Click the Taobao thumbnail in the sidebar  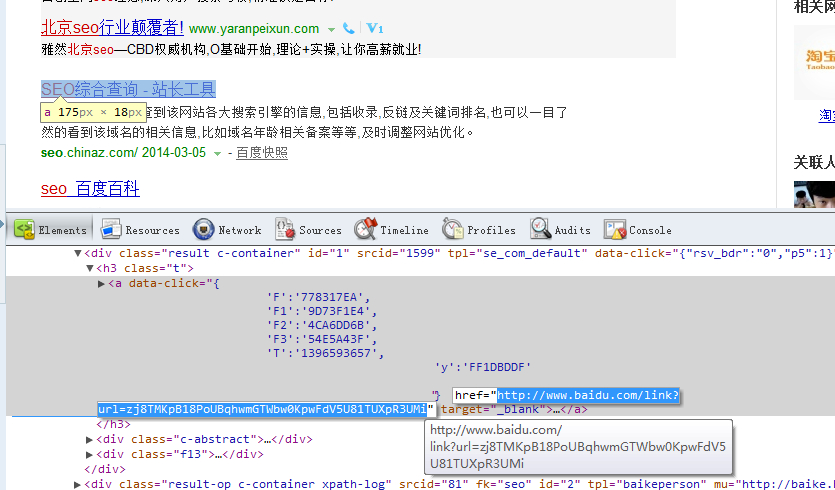[x=815, y=62]
